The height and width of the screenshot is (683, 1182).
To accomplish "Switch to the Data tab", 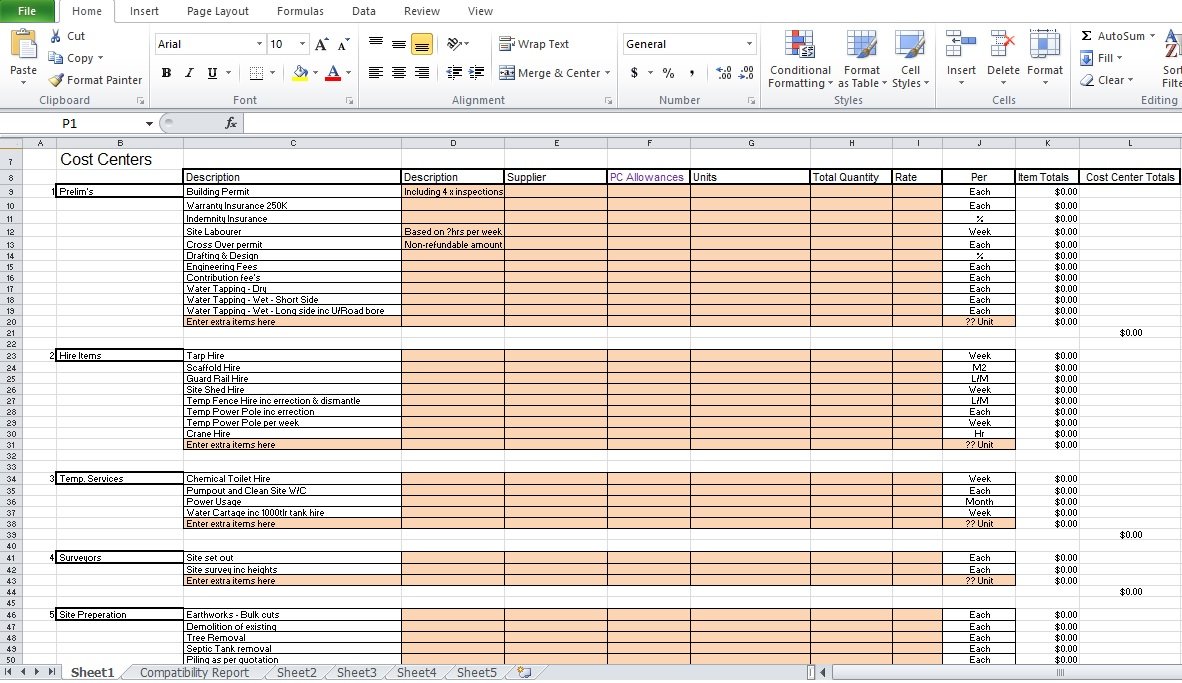I will coord(363,11).
